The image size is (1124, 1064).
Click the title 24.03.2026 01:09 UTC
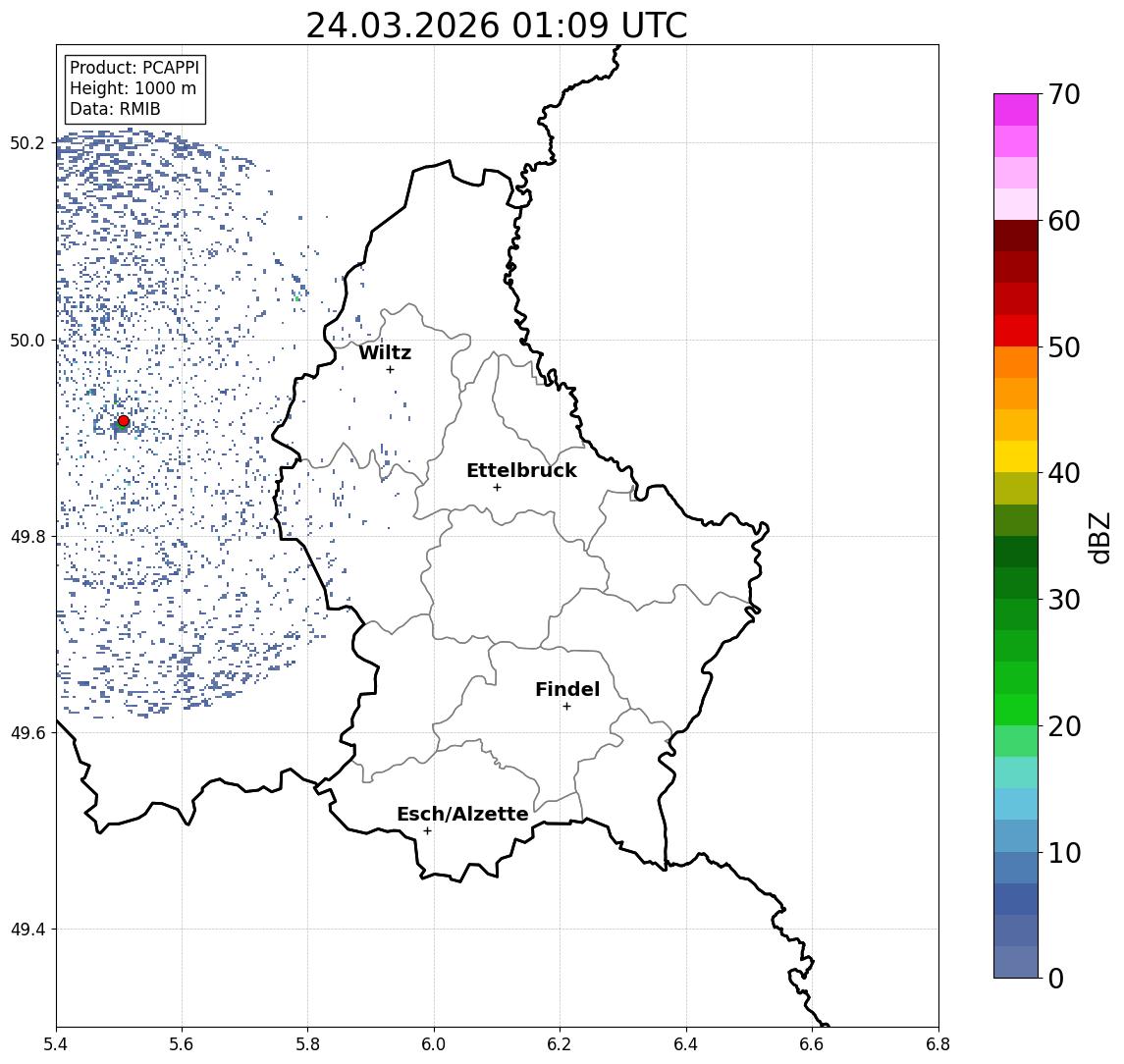497,26
